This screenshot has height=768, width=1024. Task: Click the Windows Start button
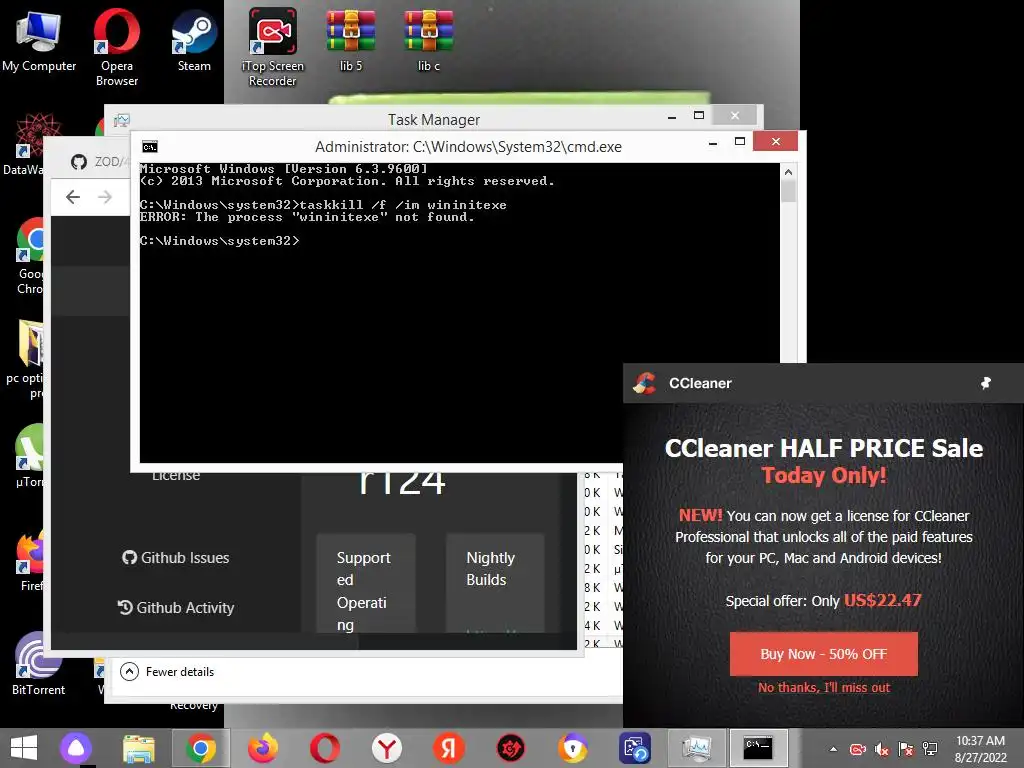pos(24,748)
